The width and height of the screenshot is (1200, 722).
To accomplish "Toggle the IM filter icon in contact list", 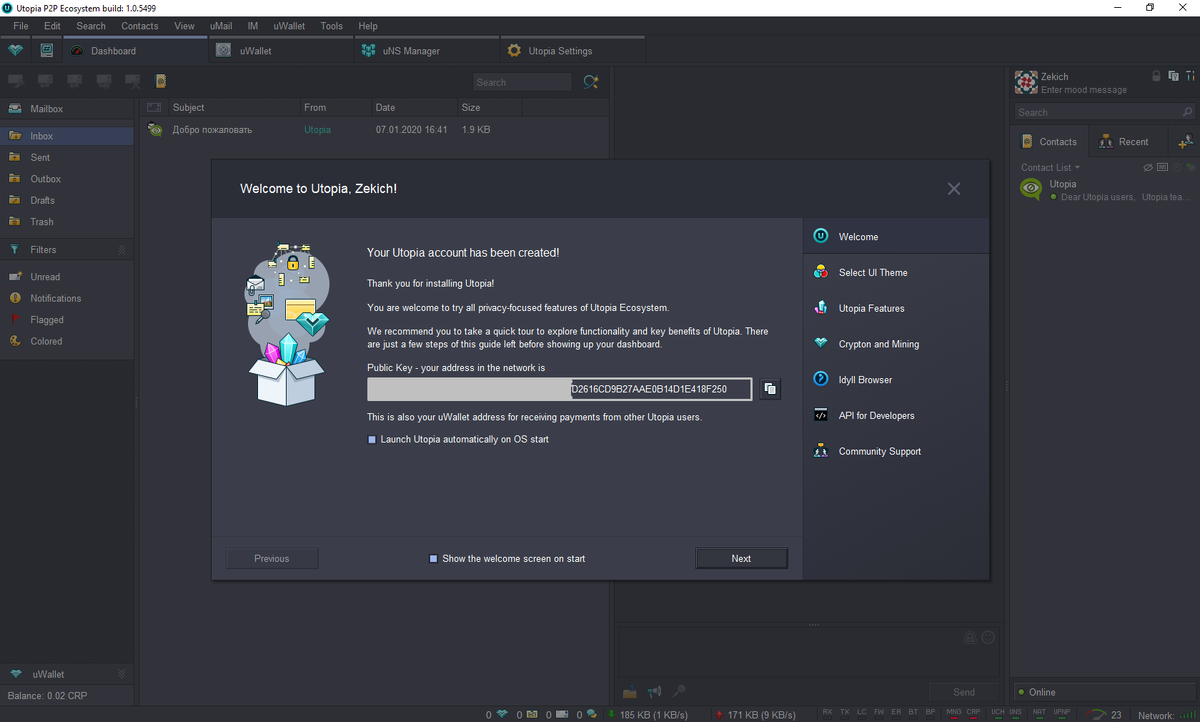I will pos(1162,167).
